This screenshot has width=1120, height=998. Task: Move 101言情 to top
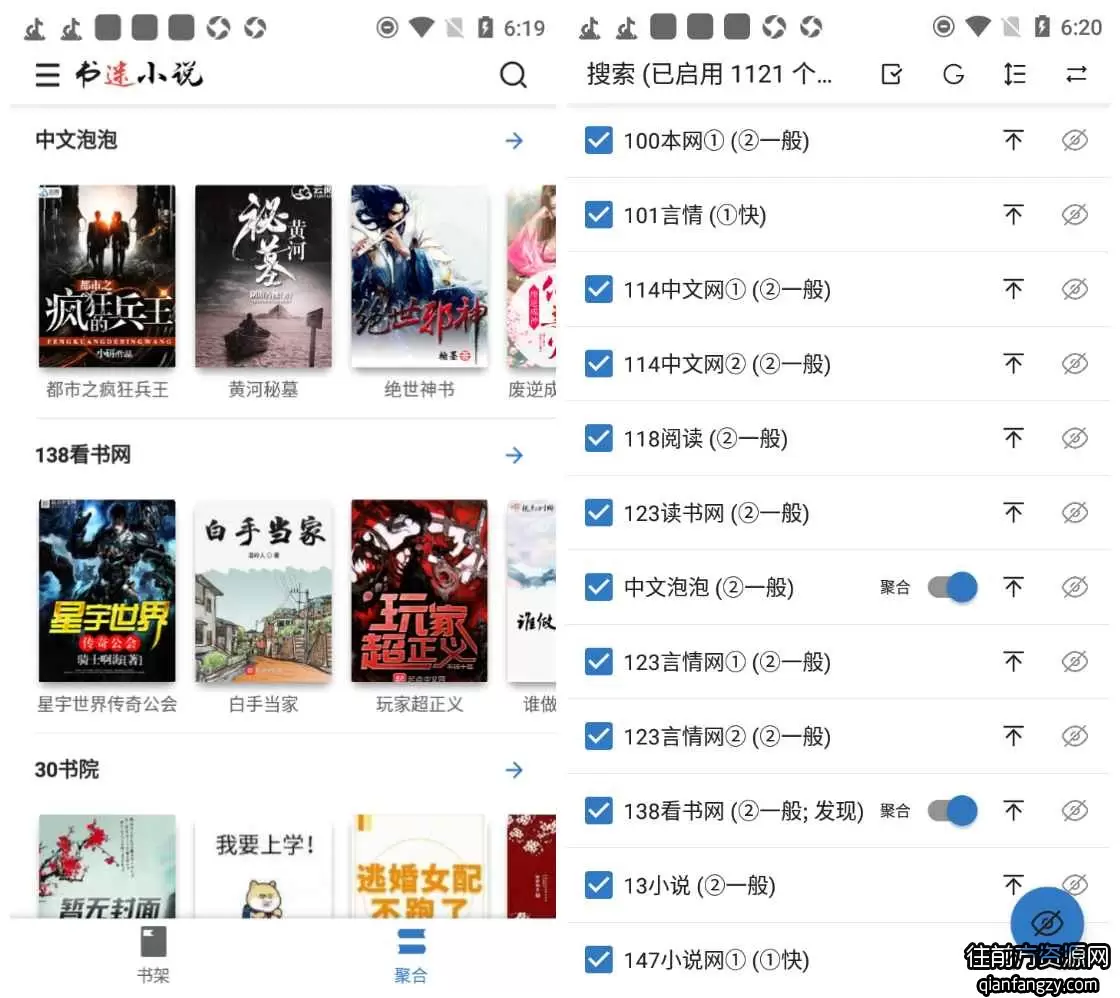pyautogui.click(x=1013, y=214)
